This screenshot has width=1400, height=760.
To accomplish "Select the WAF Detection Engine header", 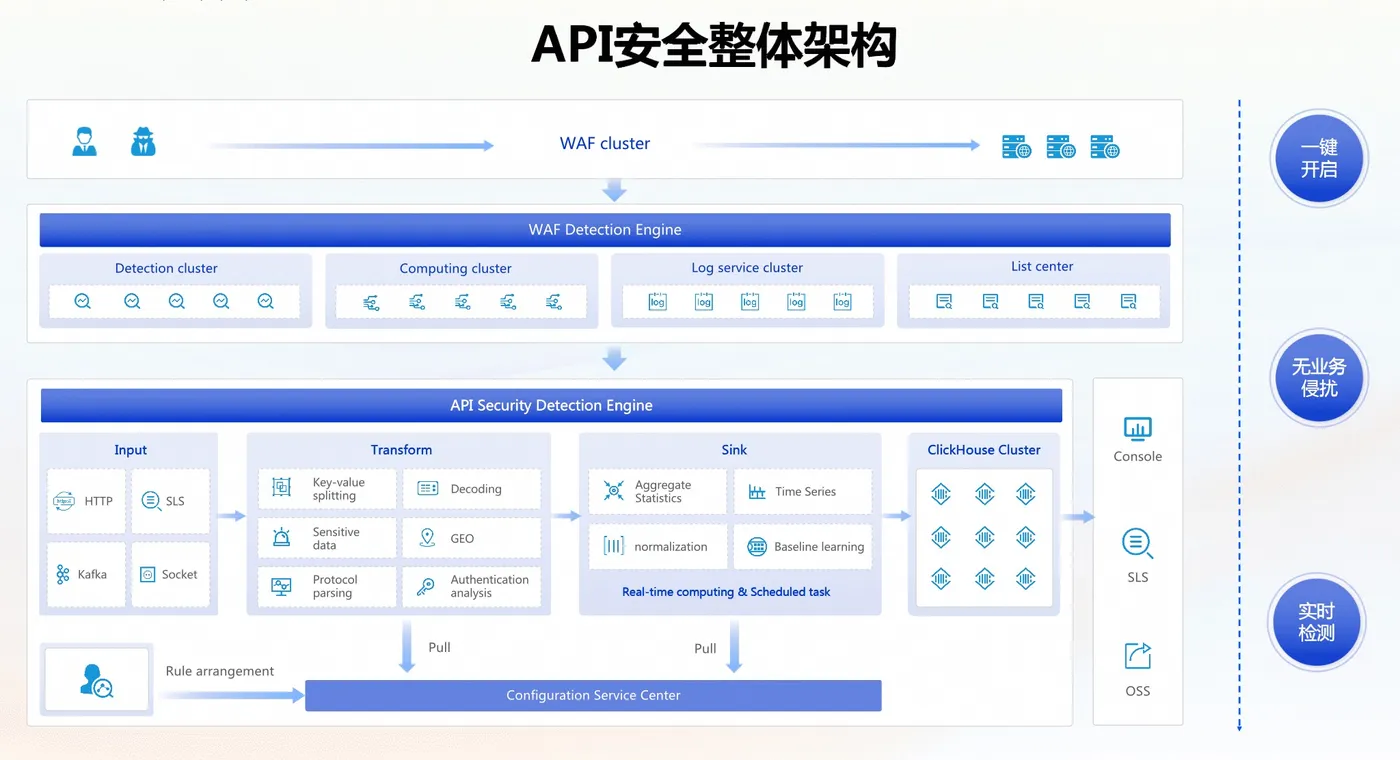I will tap(605, 230).
